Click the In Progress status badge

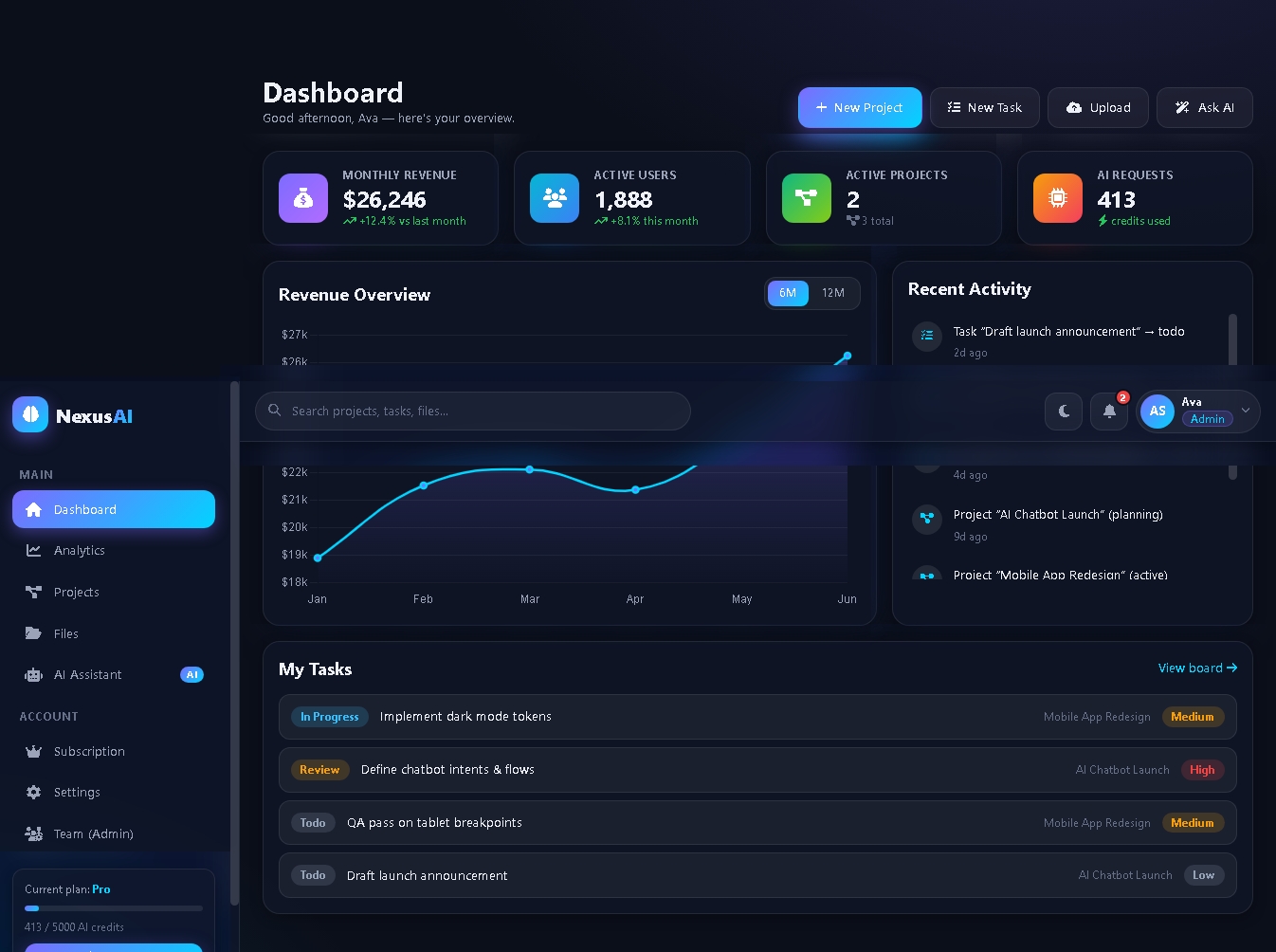329,717
